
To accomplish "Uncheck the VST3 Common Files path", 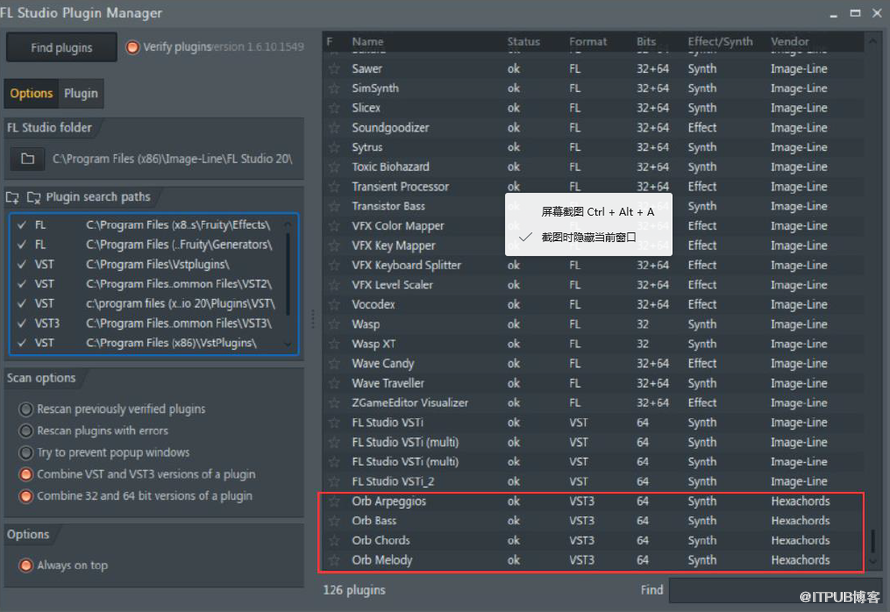I will click(22, 324).
